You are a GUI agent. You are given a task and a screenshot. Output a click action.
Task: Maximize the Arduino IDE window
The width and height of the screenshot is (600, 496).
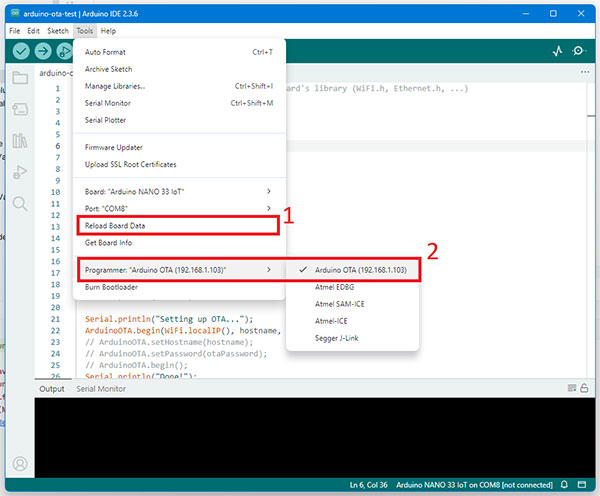point(553,13)
